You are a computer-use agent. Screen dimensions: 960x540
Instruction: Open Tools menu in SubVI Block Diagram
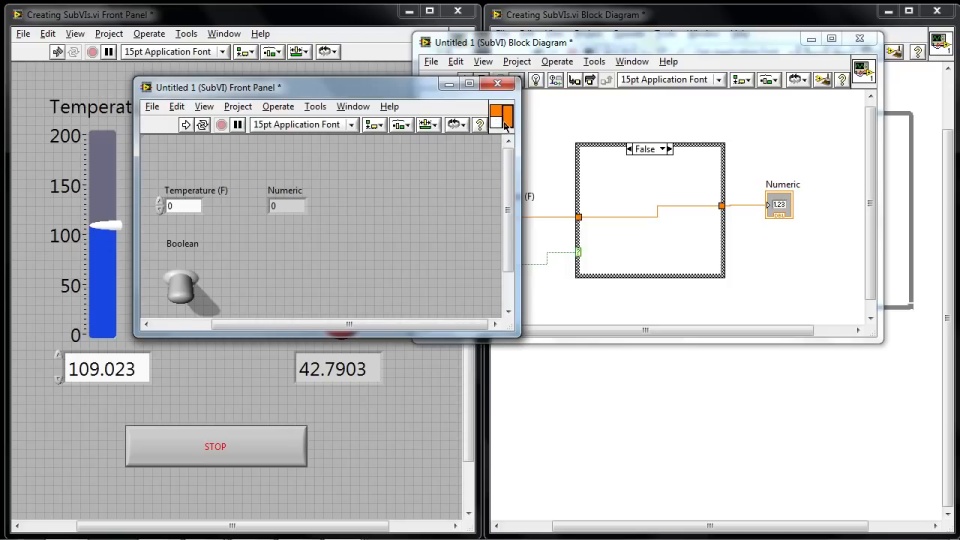point(594,62)
